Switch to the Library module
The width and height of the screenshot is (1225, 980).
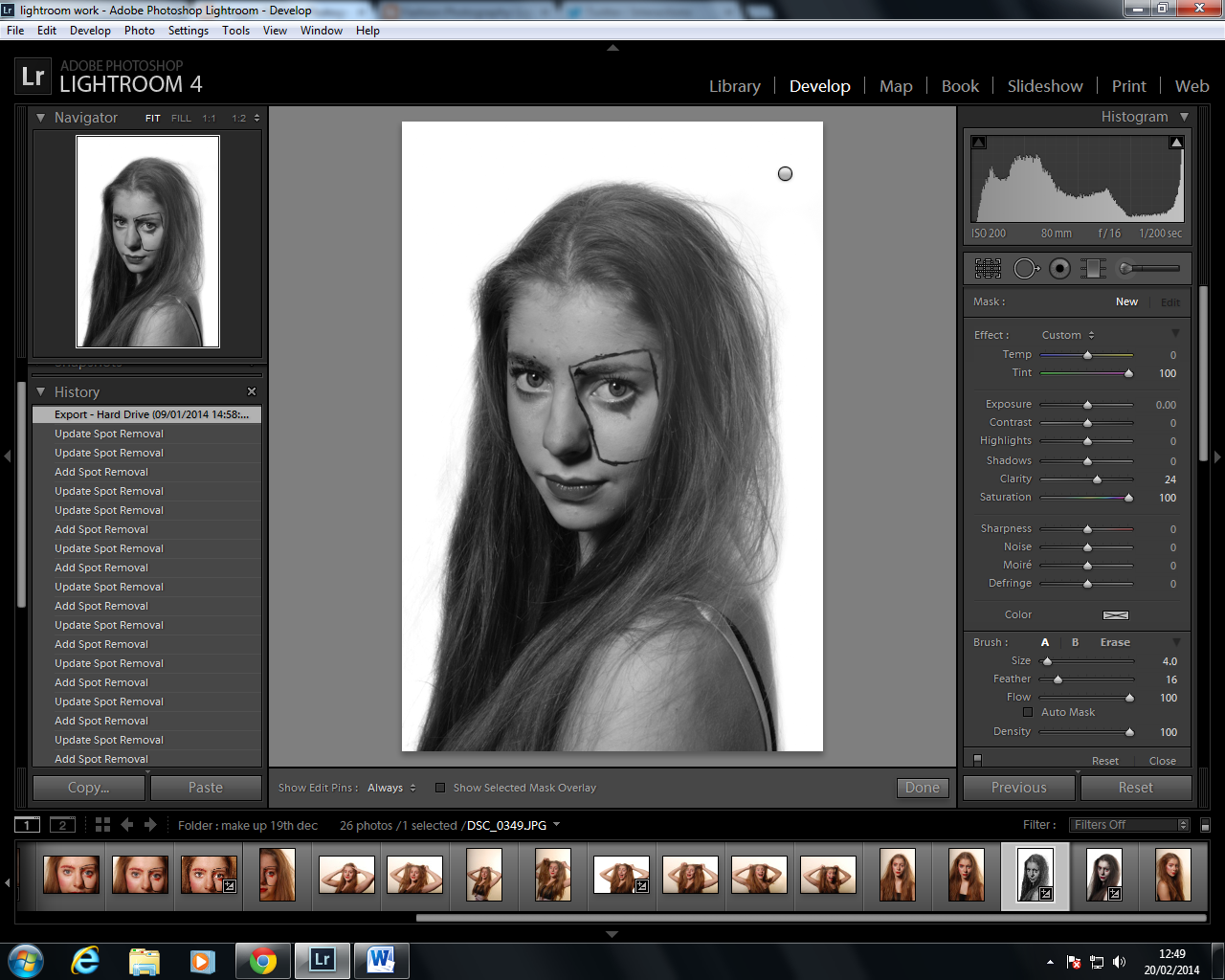[x=734, y=86]
